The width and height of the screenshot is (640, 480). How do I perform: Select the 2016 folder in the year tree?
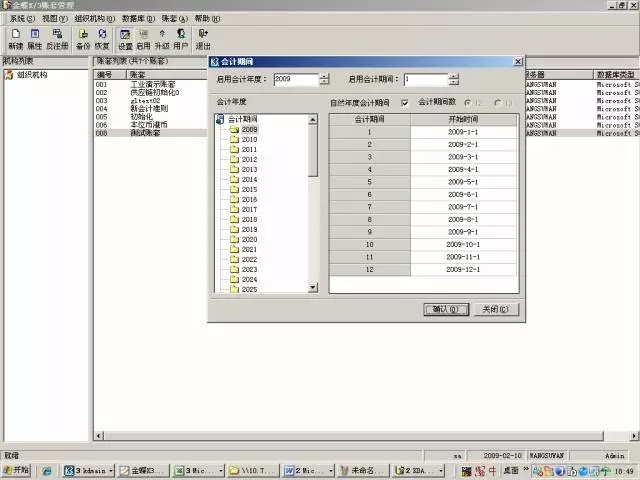pos(244,200)
